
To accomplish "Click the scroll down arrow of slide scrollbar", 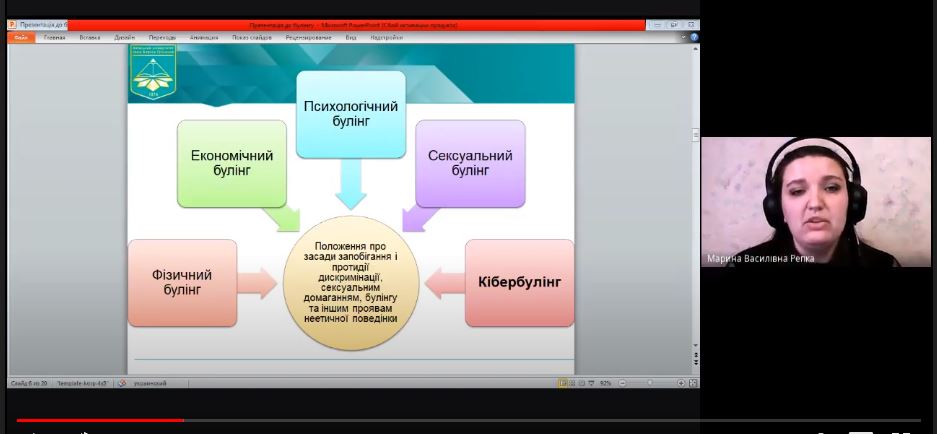I will point(696,345).
